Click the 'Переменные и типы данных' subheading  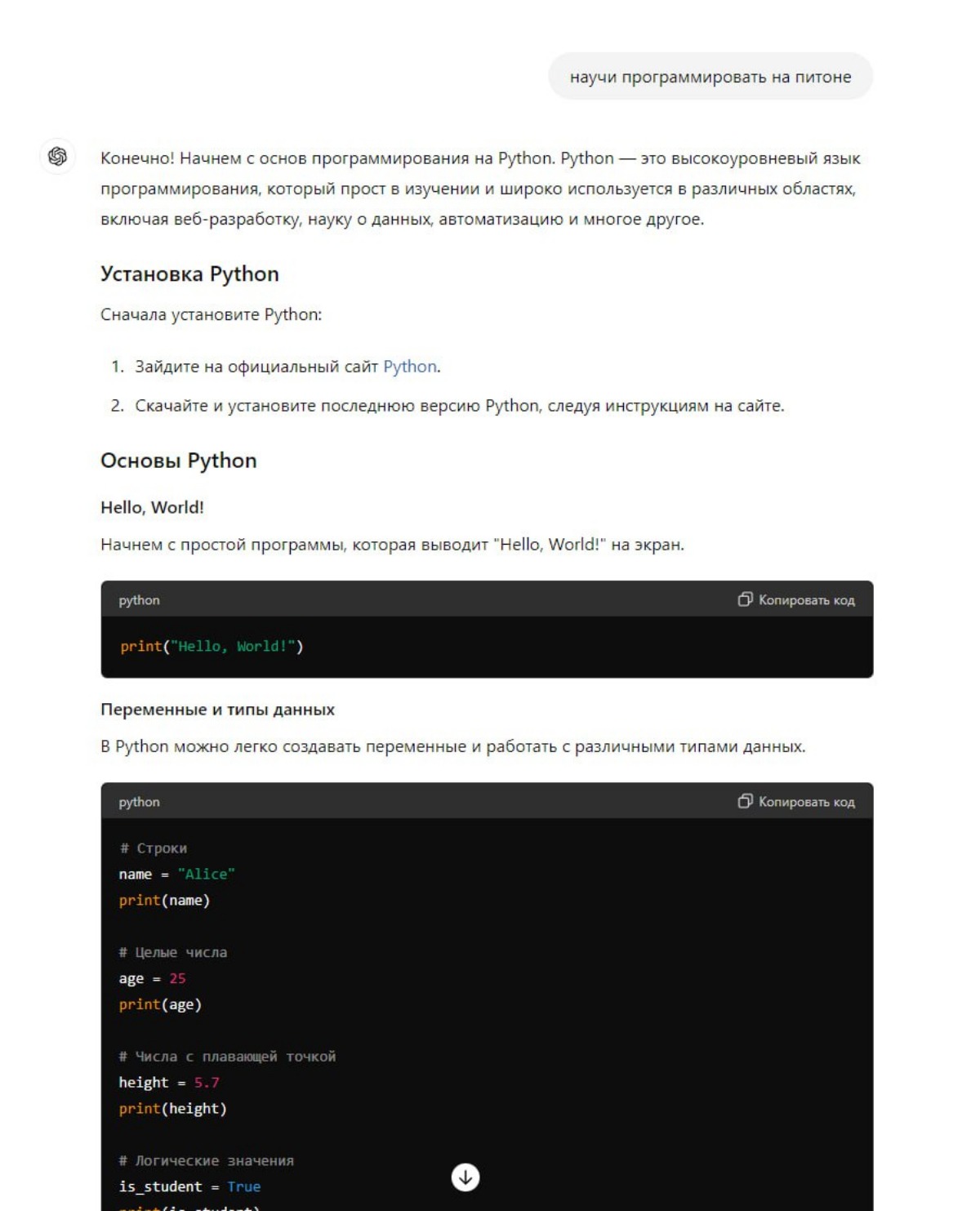[x=217, y=710]
